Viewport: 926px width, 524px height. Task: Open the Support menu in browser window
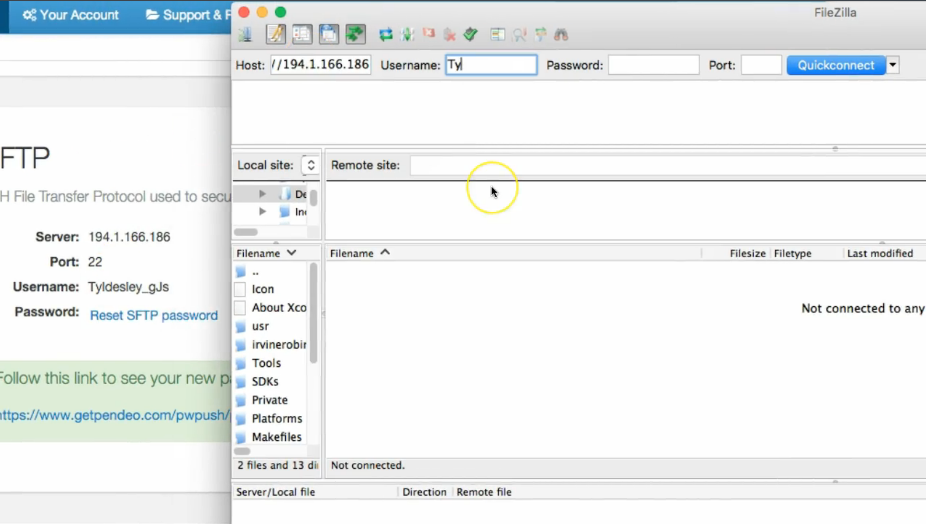188,15
